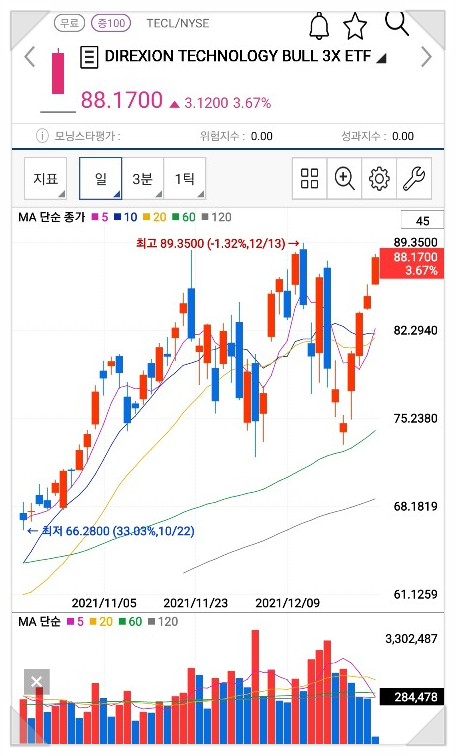The width and height of the screenshot is (456, 756).
Task: Tap the change amount 3.1200 3.67%
Action: (x=220, y=103)
